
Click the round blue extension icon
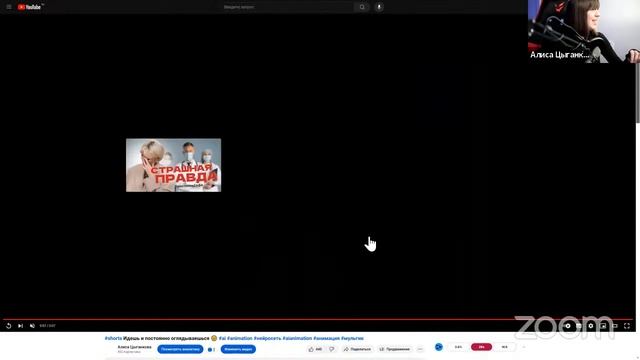(x=439, y=347)
